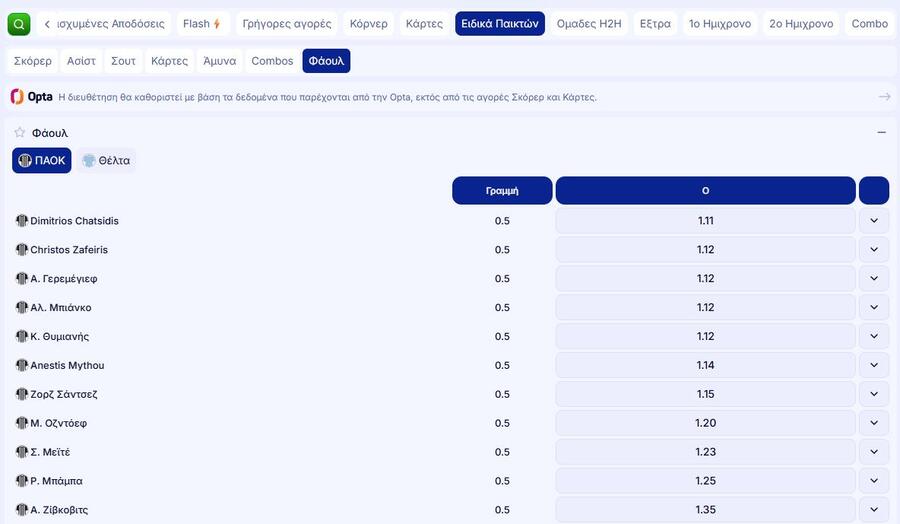Viewport: 900px width, 524px height.
Task: Switch to the Σκόρερ sub-tab
Action: coord(33,61)
